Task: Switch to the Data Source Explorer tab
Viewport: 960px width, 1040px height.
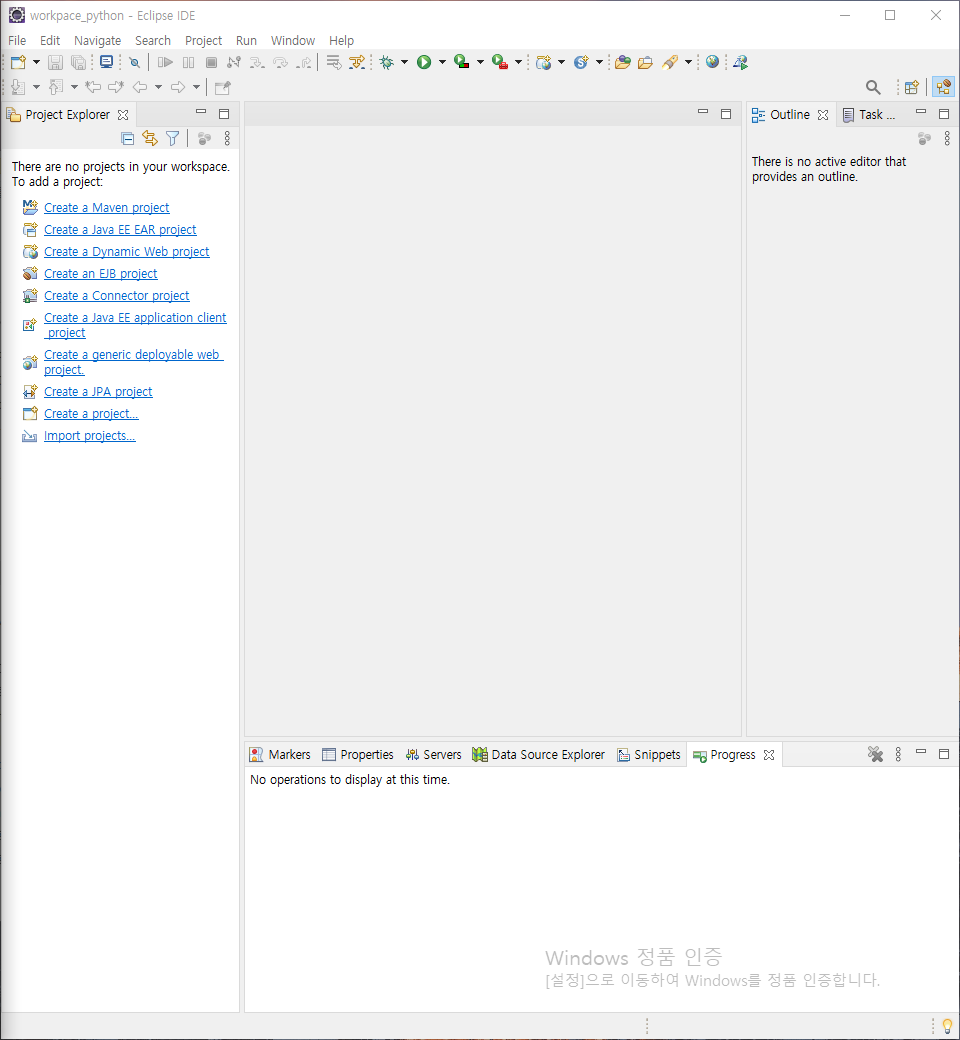Action: point(539,755)
